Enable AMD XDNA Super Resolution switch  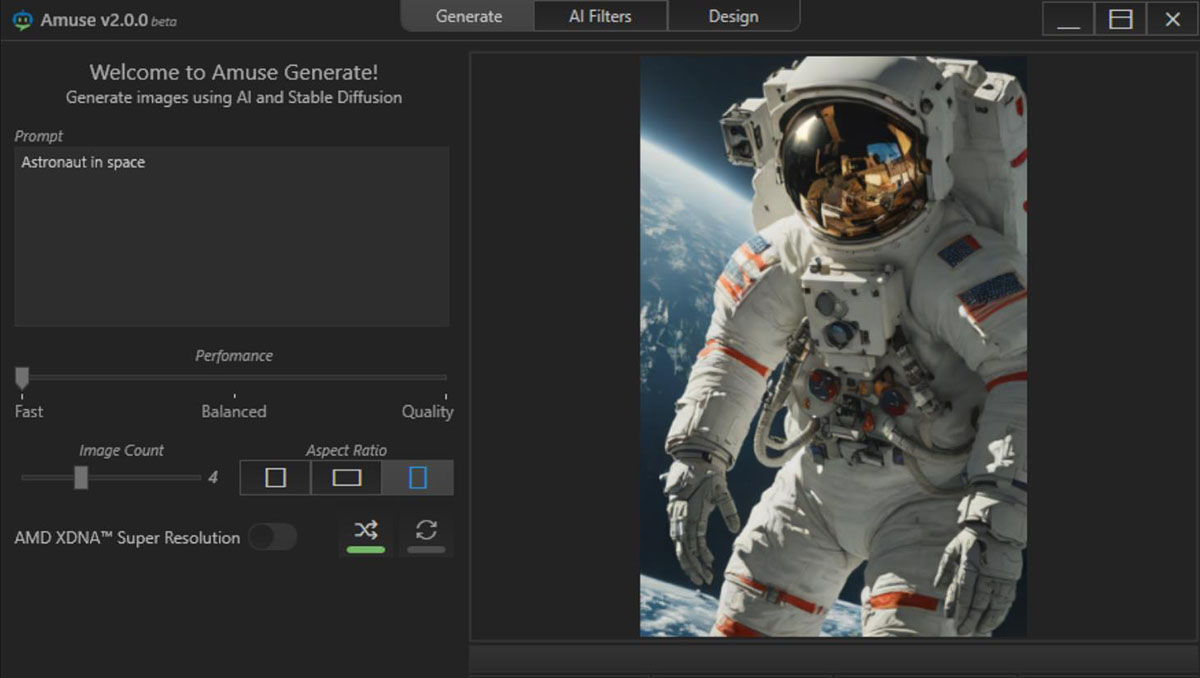(x=272, y=537)
